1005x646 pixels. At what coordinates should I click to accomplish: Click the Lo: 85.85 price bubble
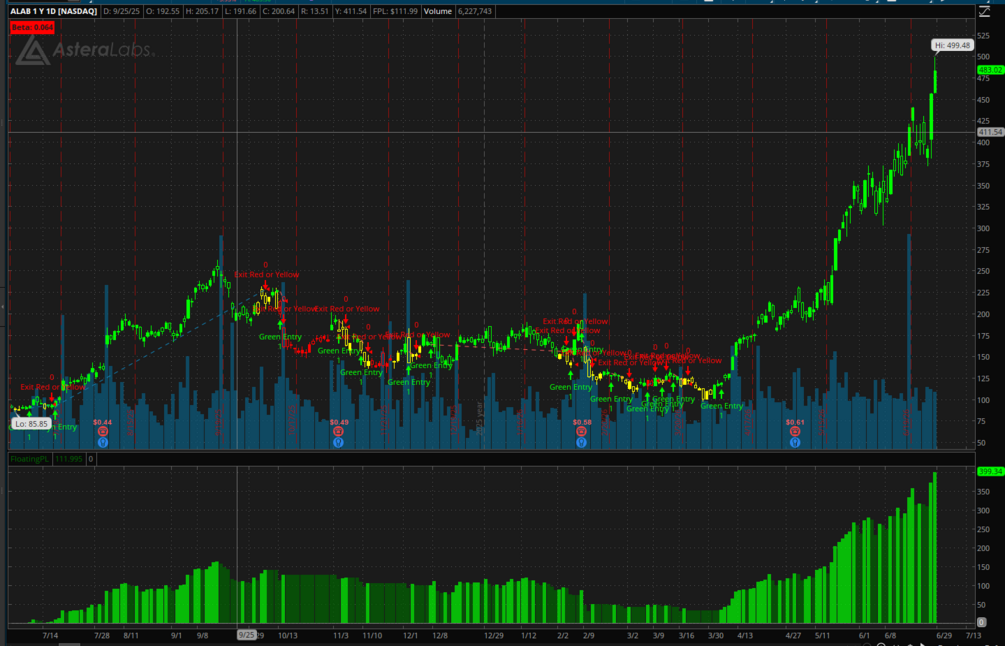tap(31, 424)
